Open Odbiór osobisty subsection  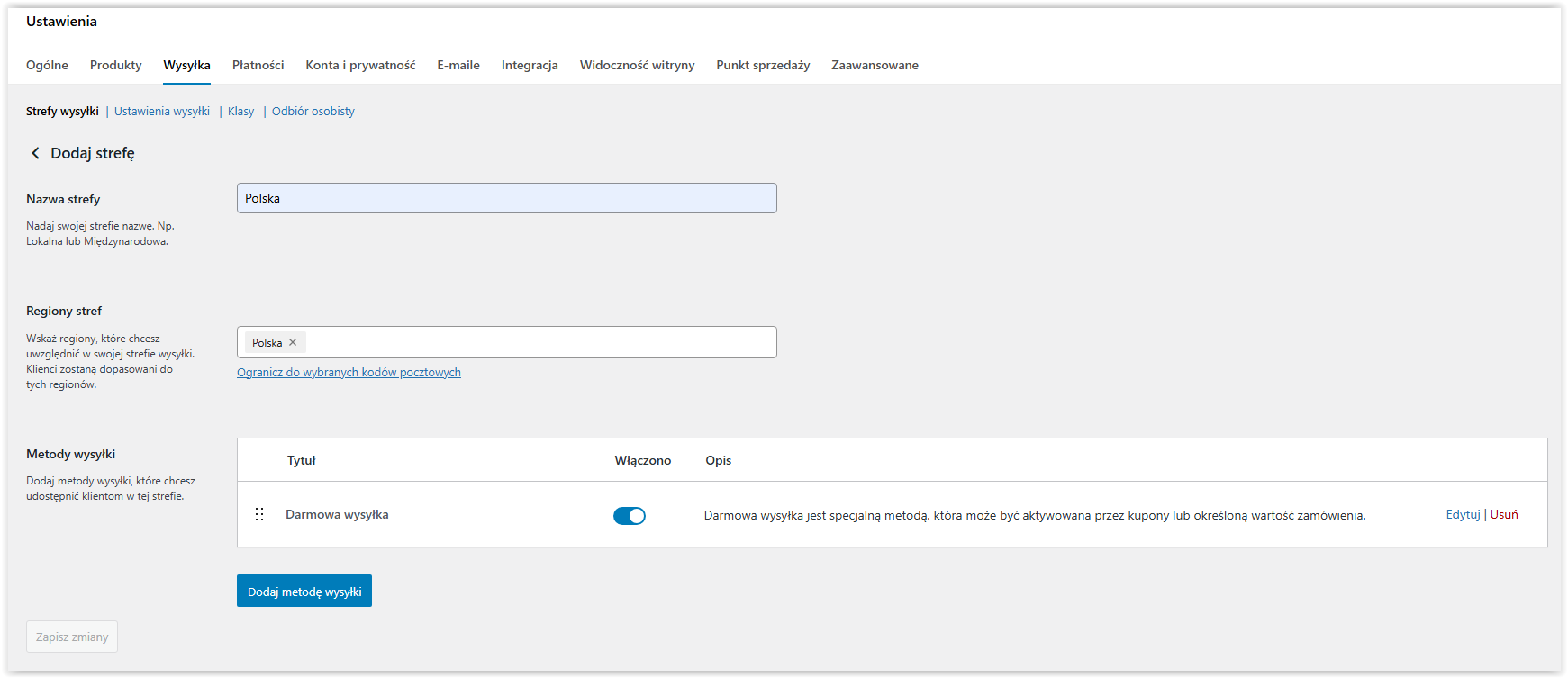[313, 111]
